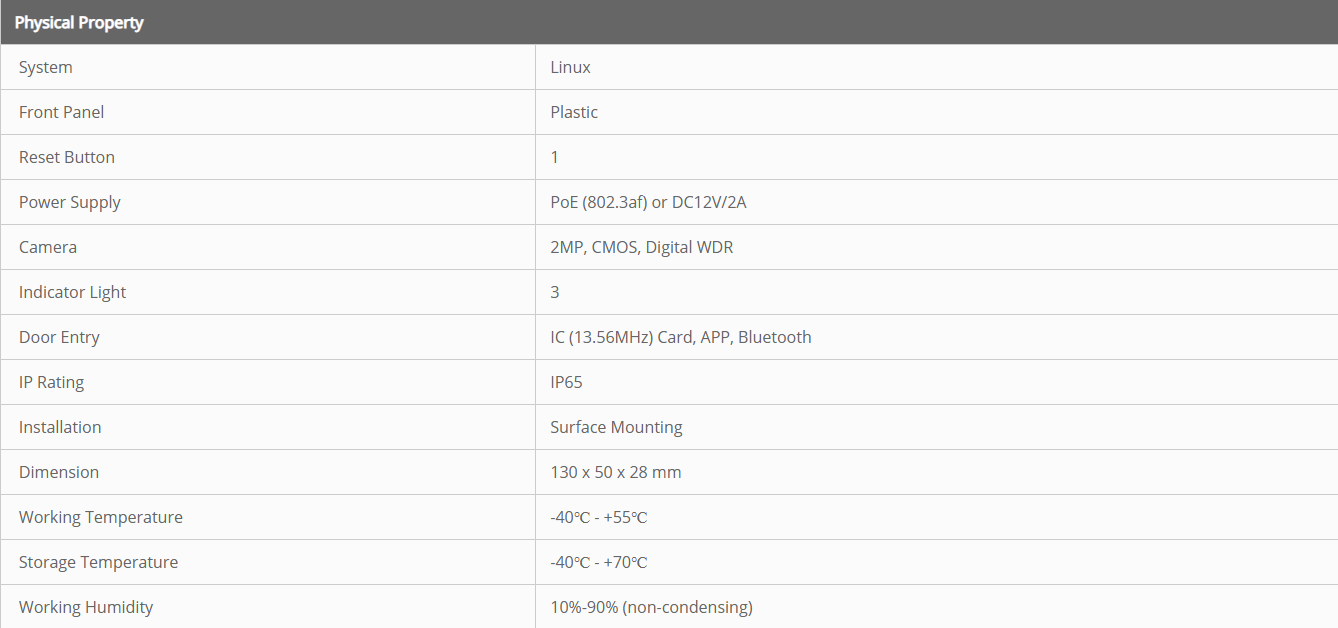Viewport: 1338px width, 628px height.
Task: Click the Physical Property table header
Action: 79,22
